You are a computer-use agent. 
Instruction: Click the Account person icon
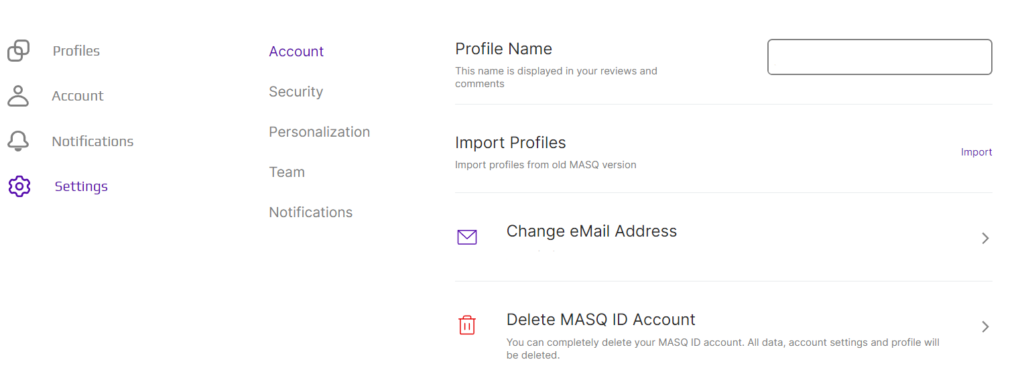pos(18,95)
